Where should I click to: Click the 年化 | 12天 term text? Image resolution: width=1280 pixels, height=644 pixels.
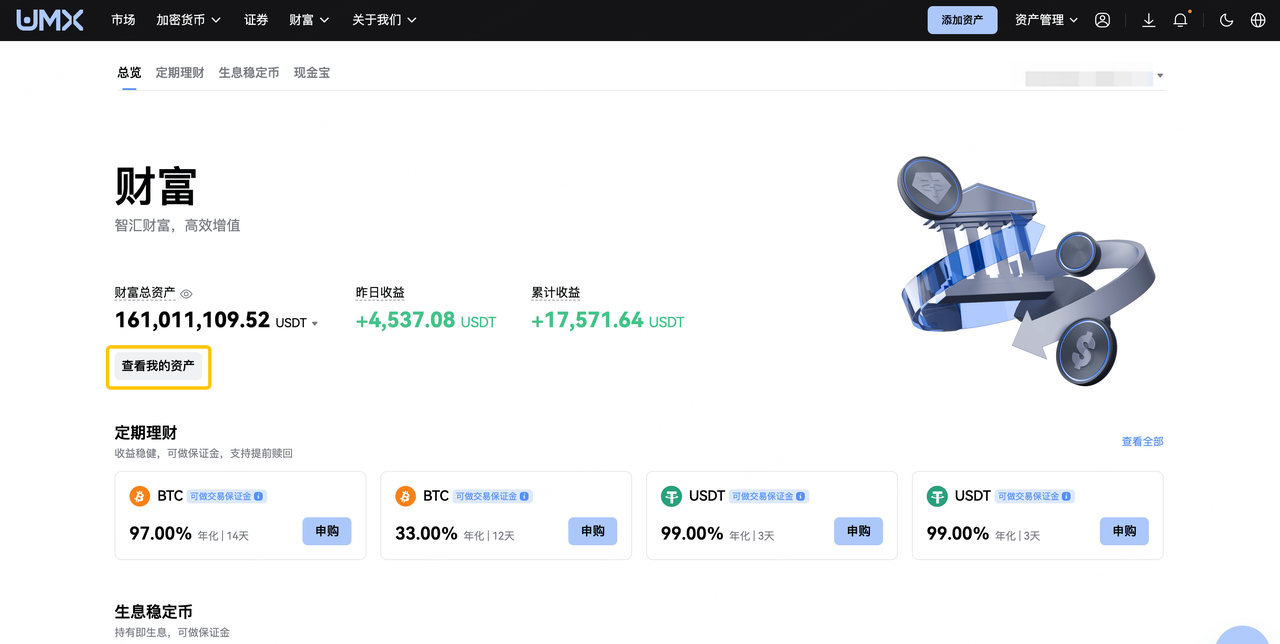click(489, 536)
